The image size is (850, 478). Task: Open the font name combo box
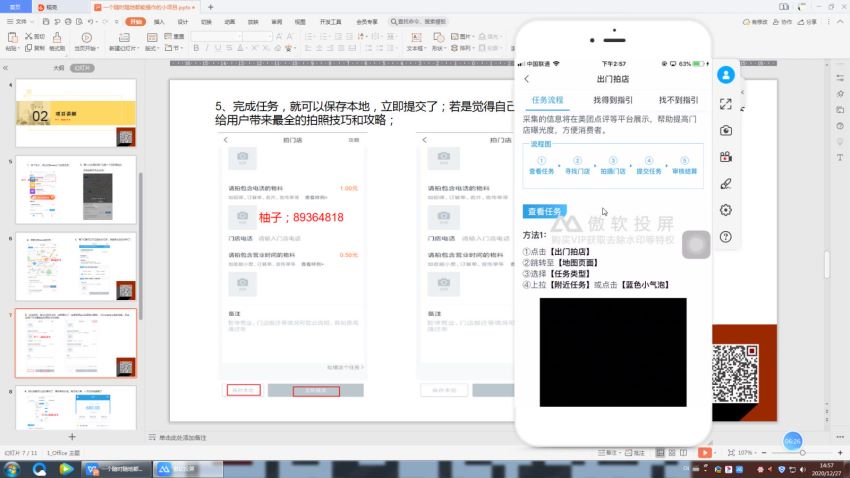tap(216, 36)
